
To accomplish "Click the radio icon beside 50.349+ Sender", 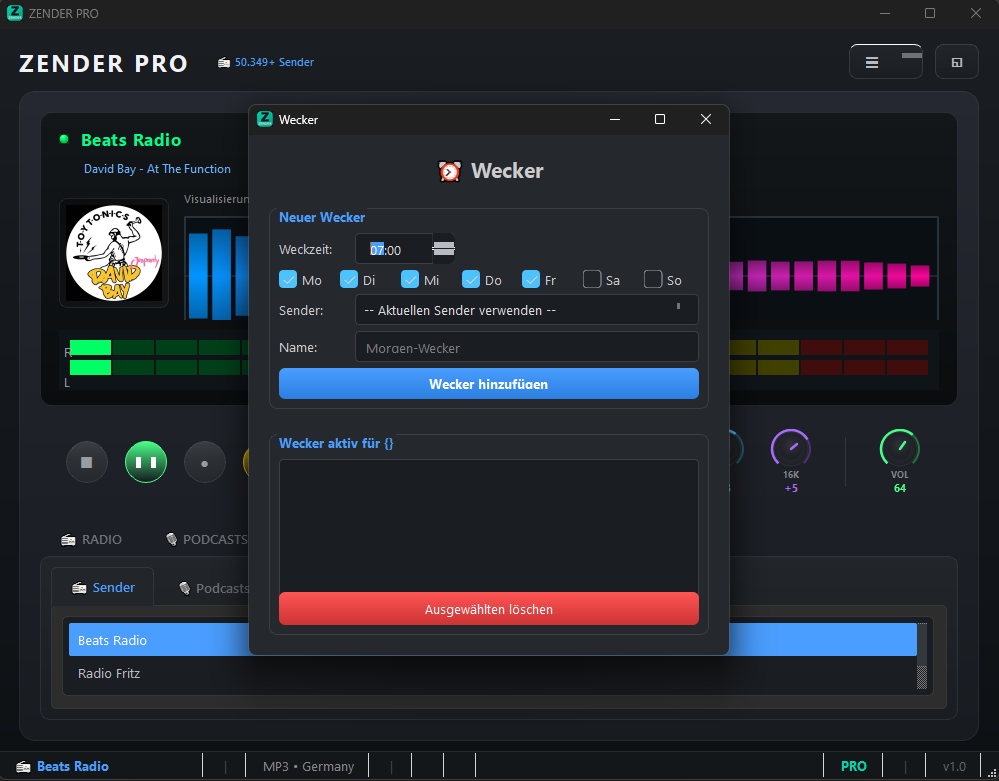I will (224, 63).
